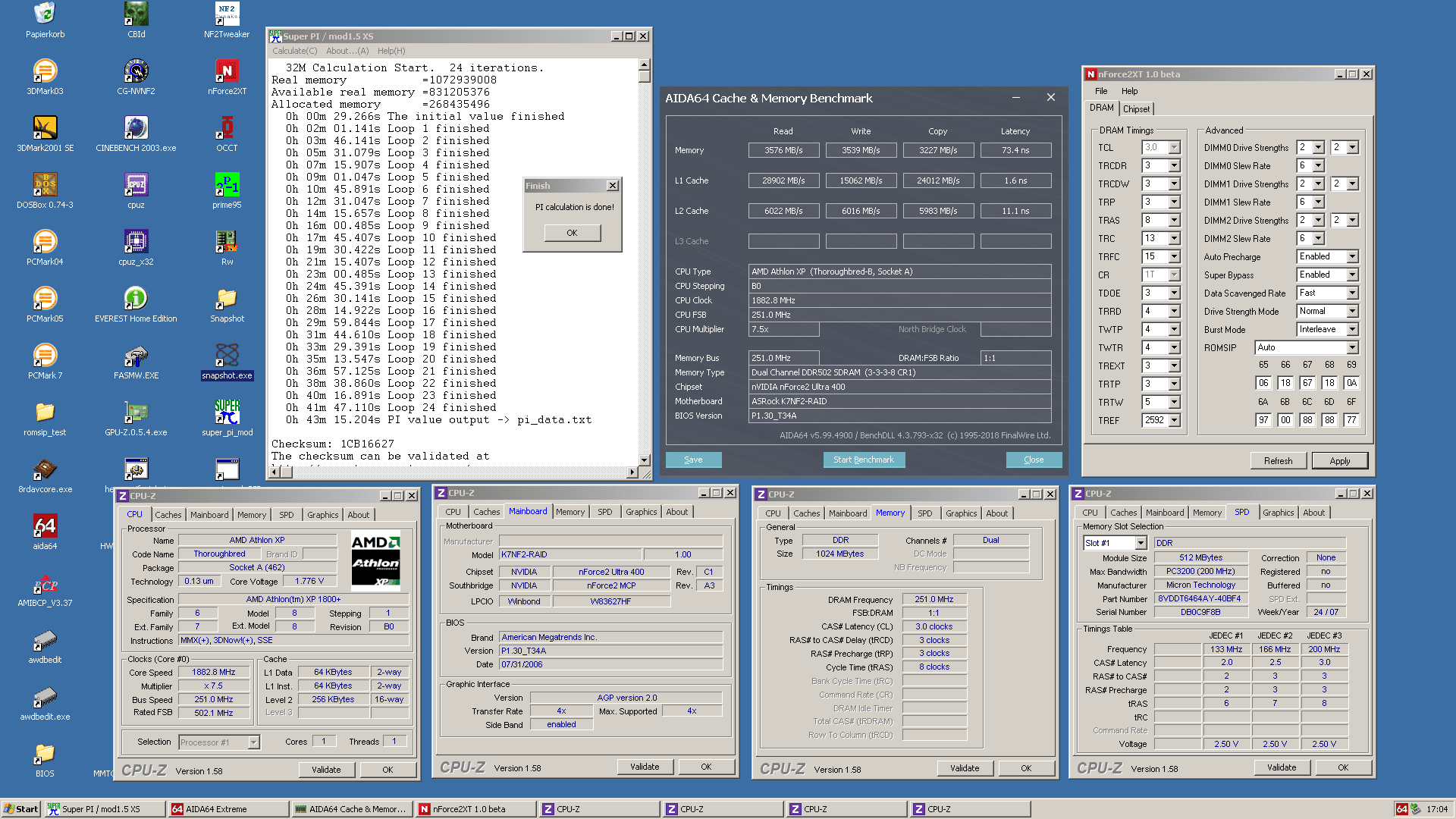Screen dimensions: 1456x819
Task: Launch DOSBox 0.74-3 desktop icon
Action: 45,191
